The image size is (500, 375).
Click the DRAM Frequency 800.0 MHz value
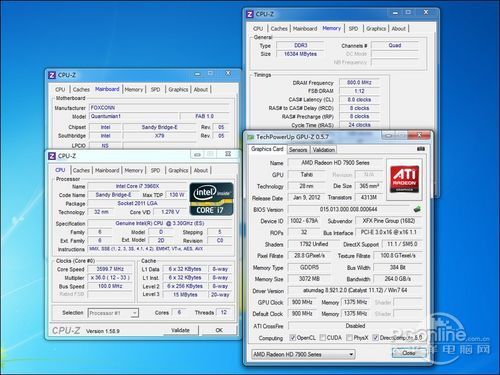359,82
